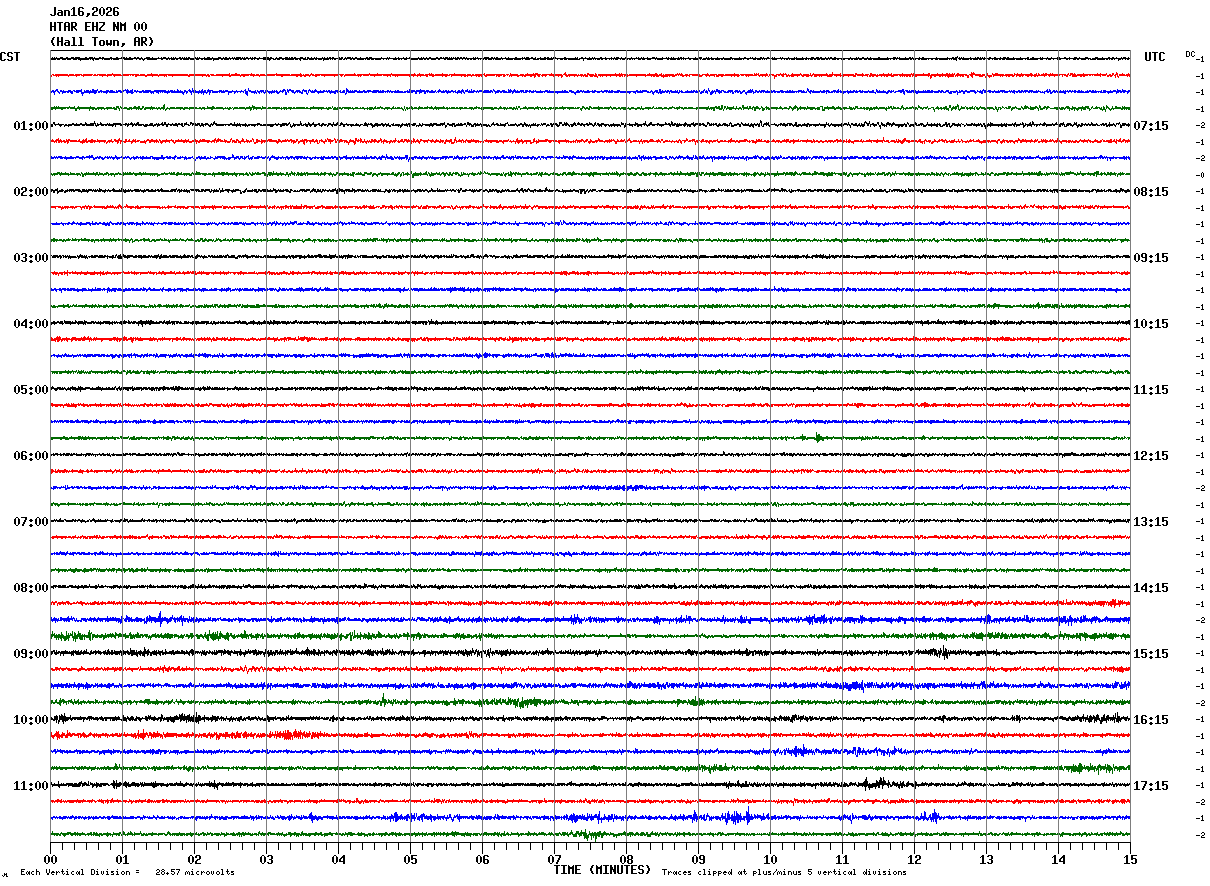Click the 'Traces clipped at plus/minus 5' footnote
The height and width of the screenshot is (886, 1210).
[784, 872]
